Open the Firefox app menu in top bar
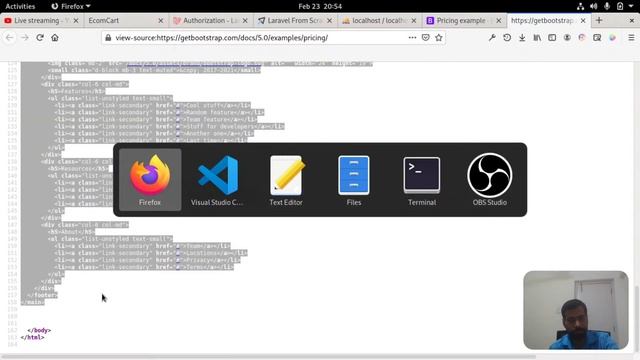This screenshot has width=640, height=360. (x=71, y=6)
